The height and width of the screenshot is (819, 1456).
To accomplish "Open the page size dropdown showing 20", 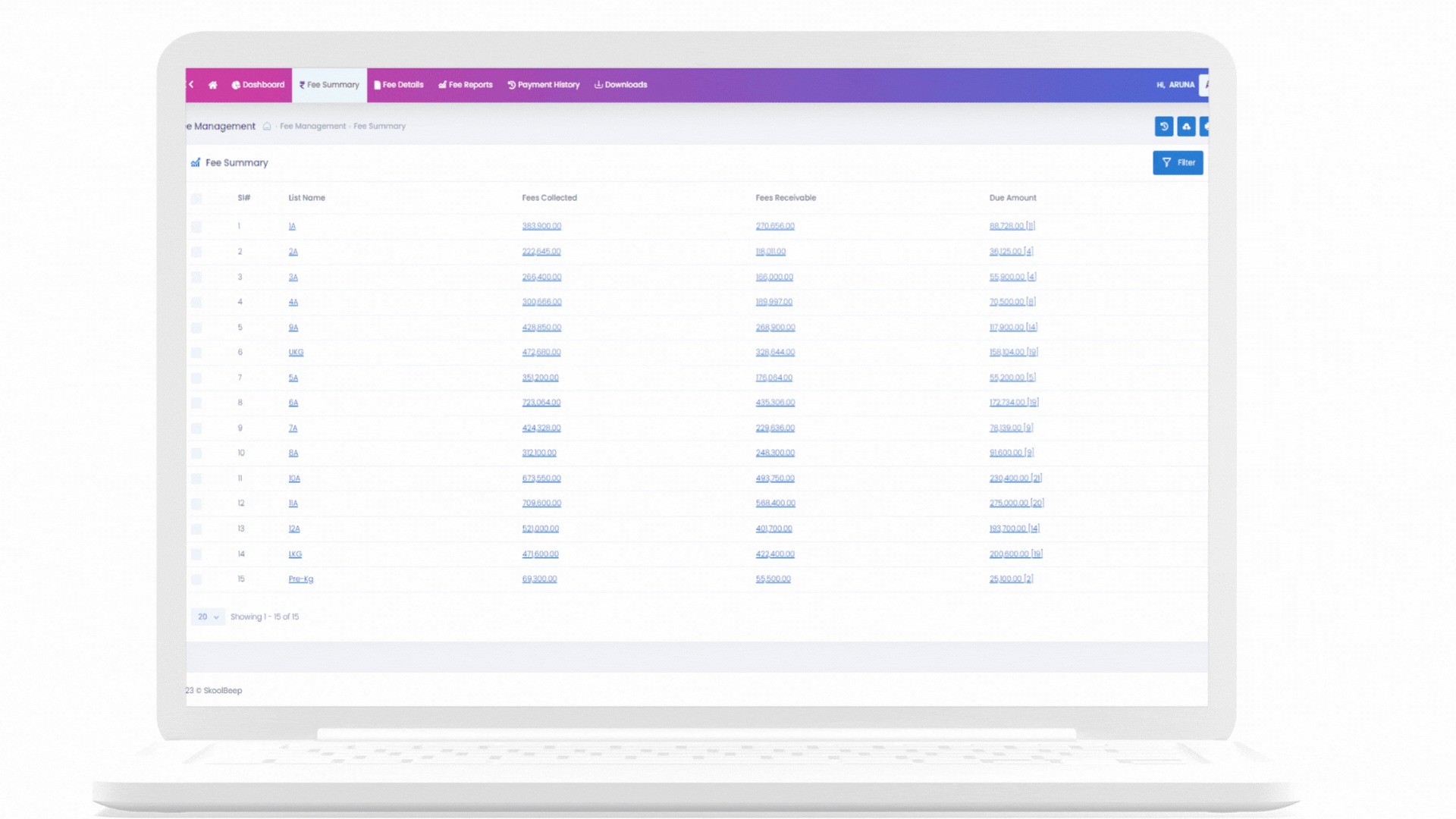I will 208,617.
